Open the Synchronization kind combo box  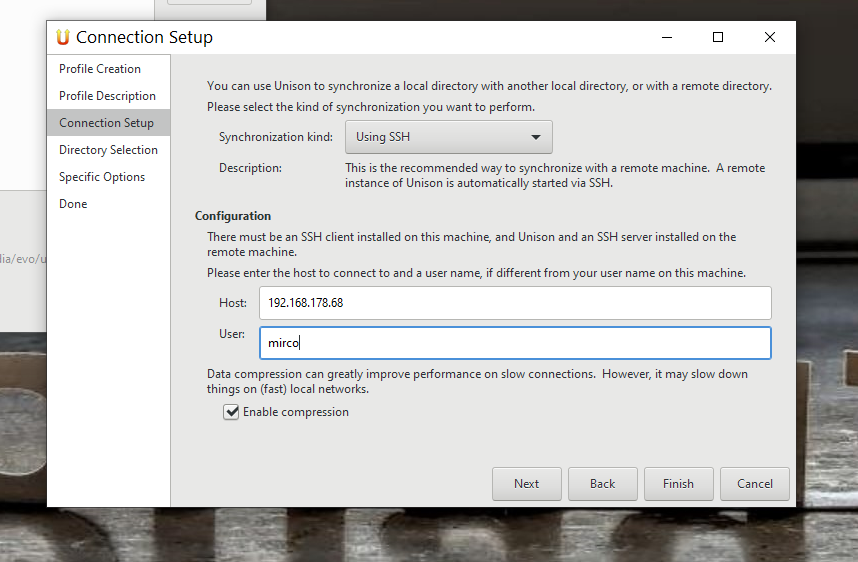tap(448, 137)
